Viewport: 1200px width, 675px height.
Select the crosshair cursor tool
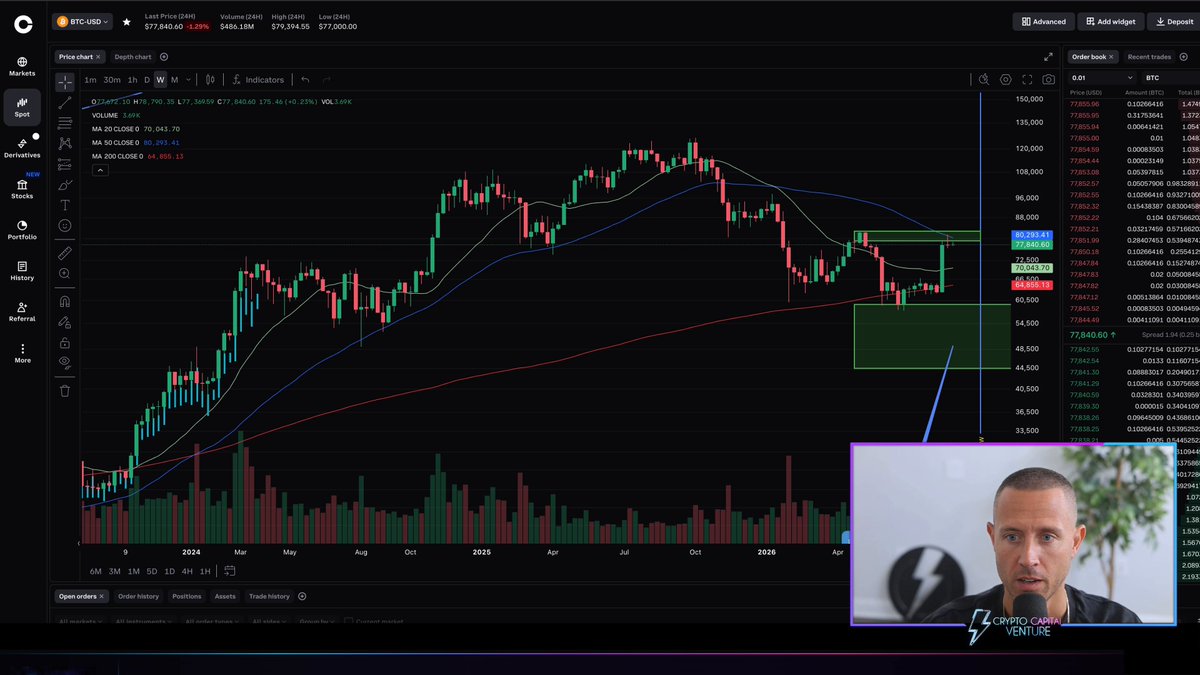point(65,82)
